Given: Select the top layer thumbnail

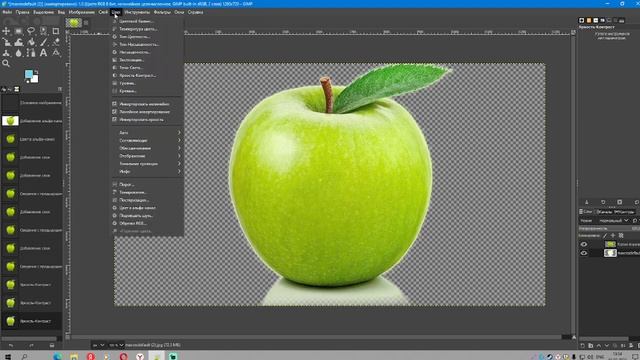Looking at the screenshot, I should [x=610, y=244].
